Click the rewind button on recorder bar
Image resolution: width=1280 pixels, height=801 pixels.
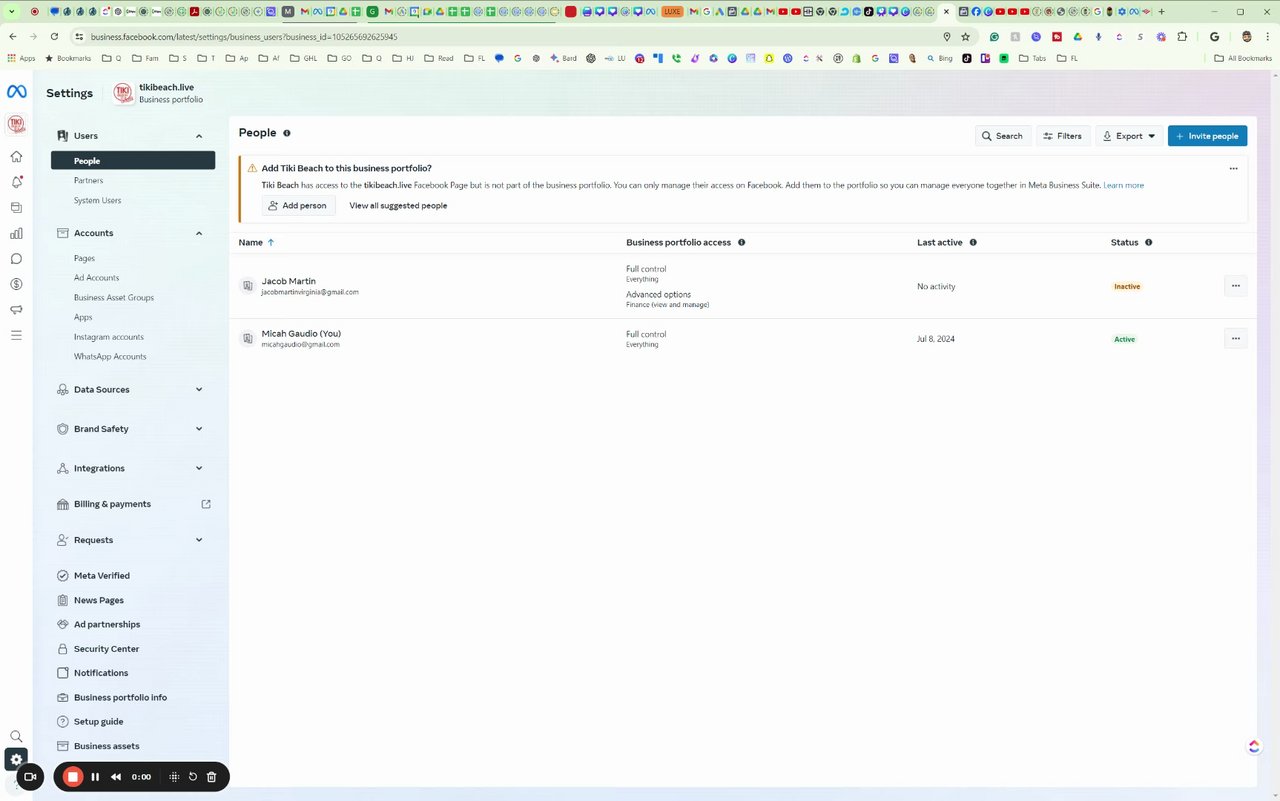pyautogui.click(x=116, y=777)
